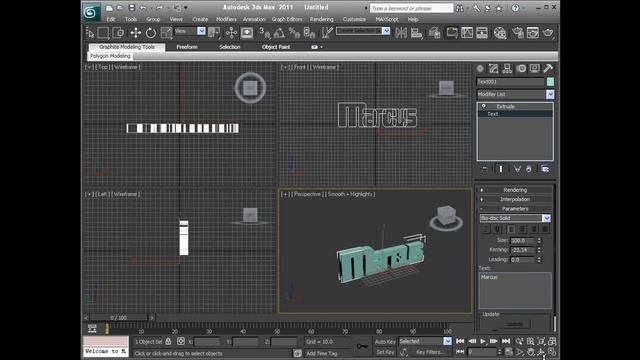Switch to the Hierarchy command panel tab

click(507, 69)
